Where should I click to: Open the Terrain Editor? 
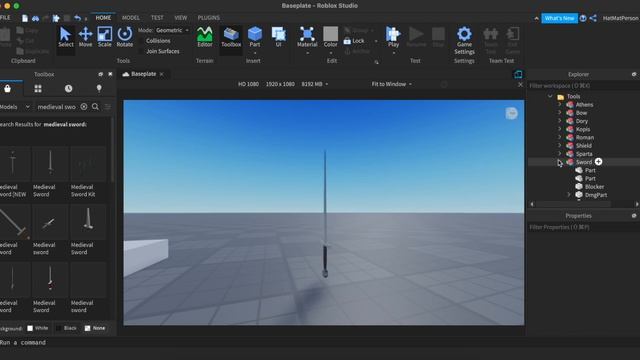pos(204,37)
